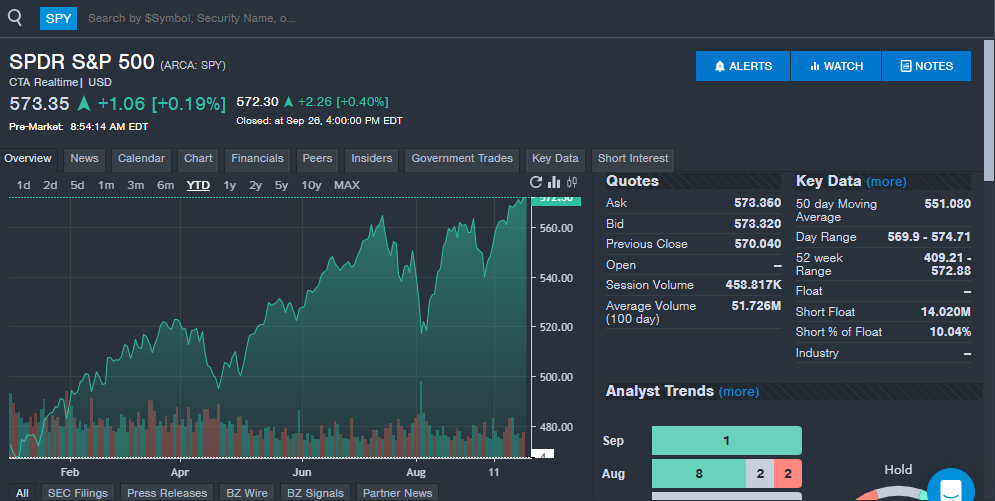View the Peers tab
Viewport: 995px width, 501px height.
[x=317, y=159]
